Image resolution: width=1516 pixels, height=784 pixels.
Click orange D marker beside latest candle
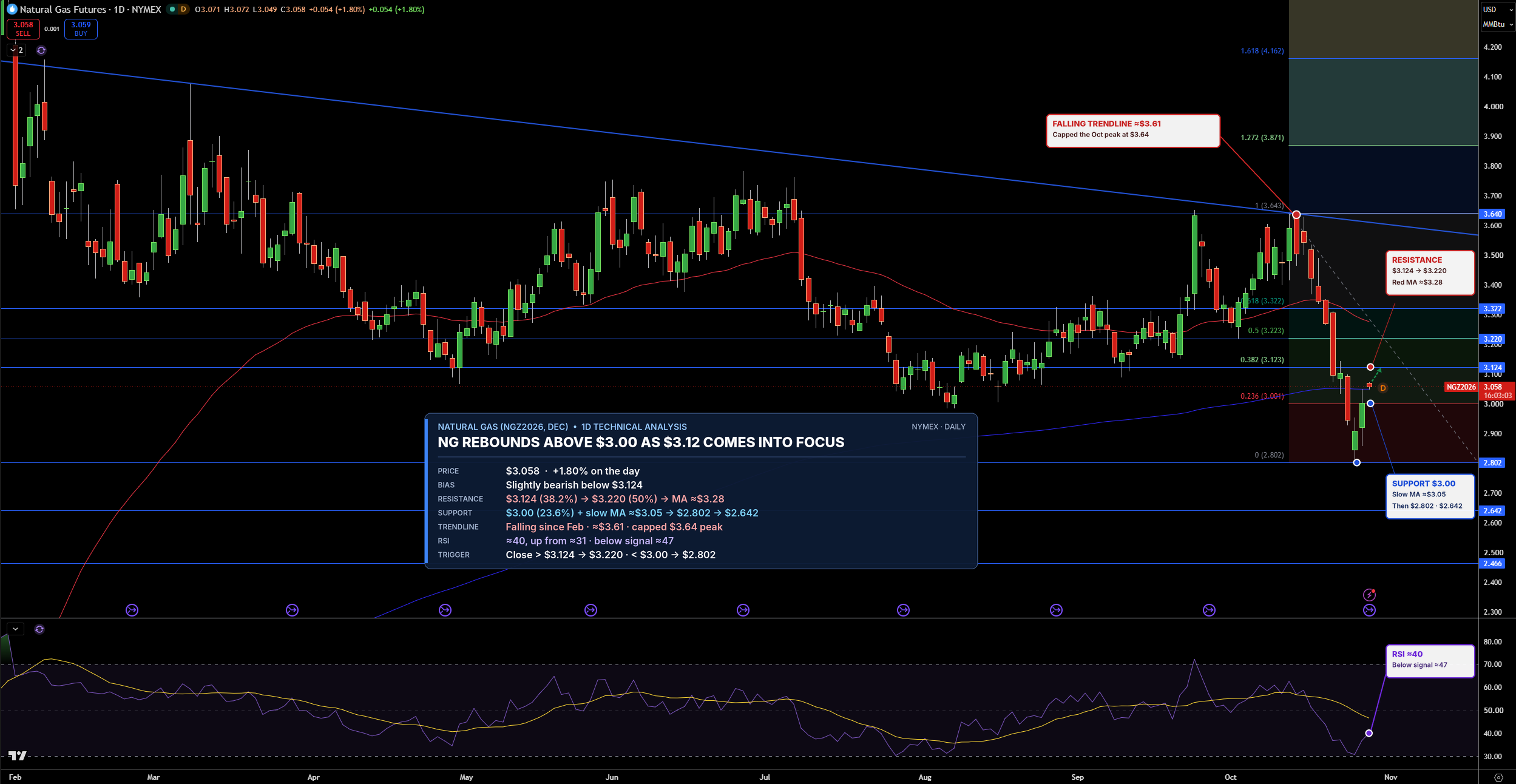pyautogui.click(x=1382, y=388)
